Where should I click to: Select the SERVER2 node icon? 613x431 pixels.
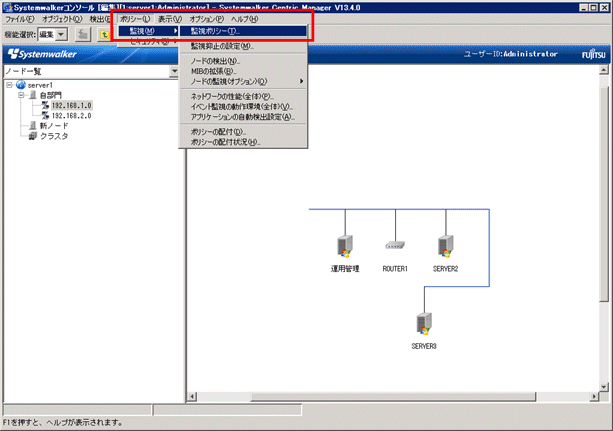click(x=446, y=246)
